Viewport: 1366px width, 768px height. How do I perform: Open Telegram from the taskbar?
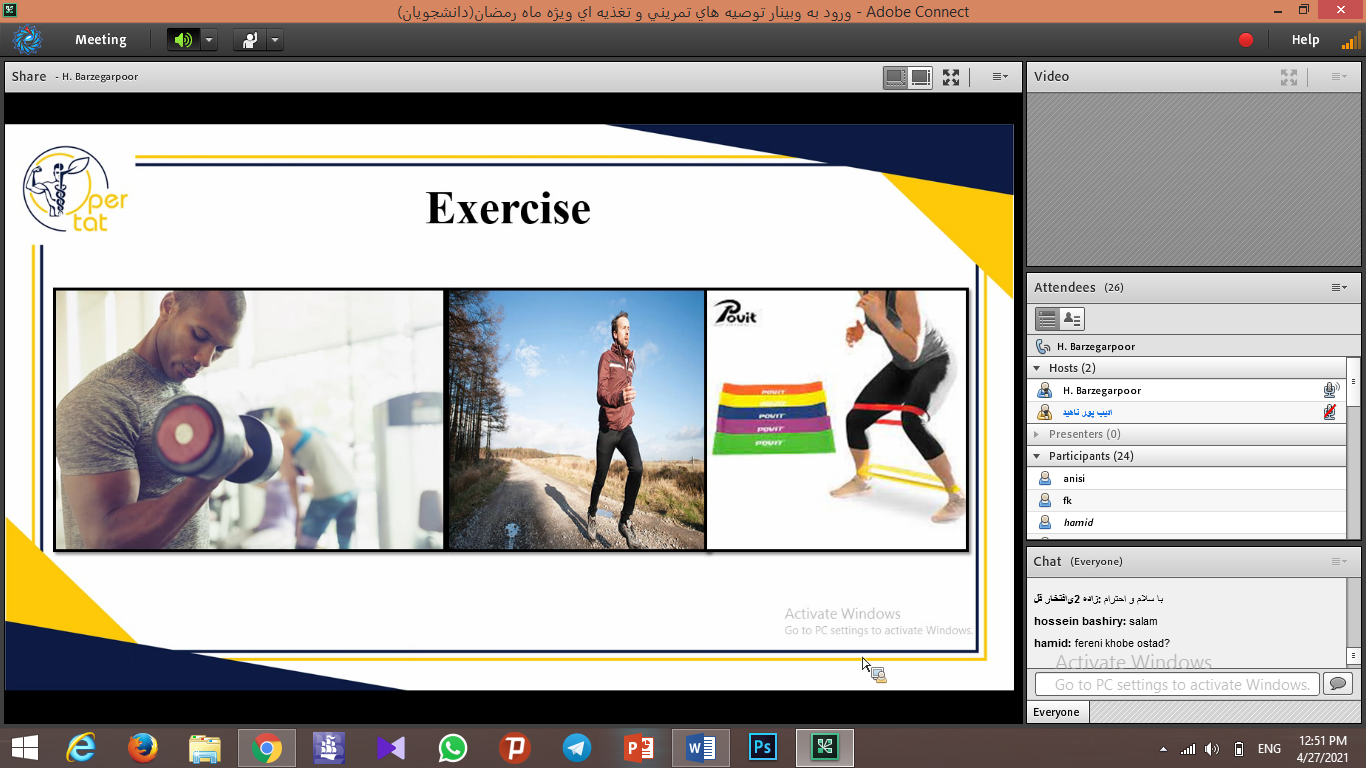(576, 747)
